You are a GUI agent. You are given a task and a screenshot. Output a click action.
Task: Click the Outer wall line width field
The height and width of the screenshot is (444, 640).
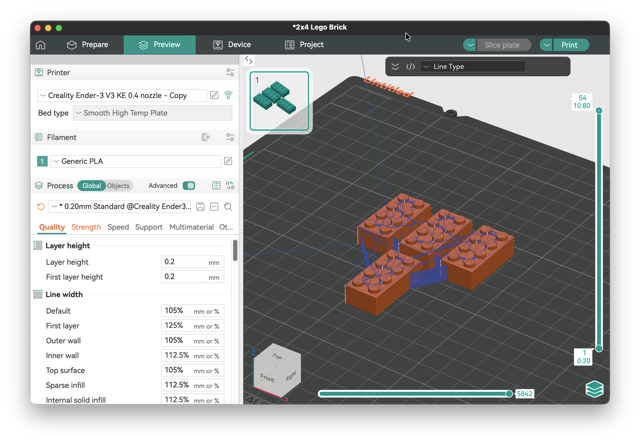(x=193, y=340)
